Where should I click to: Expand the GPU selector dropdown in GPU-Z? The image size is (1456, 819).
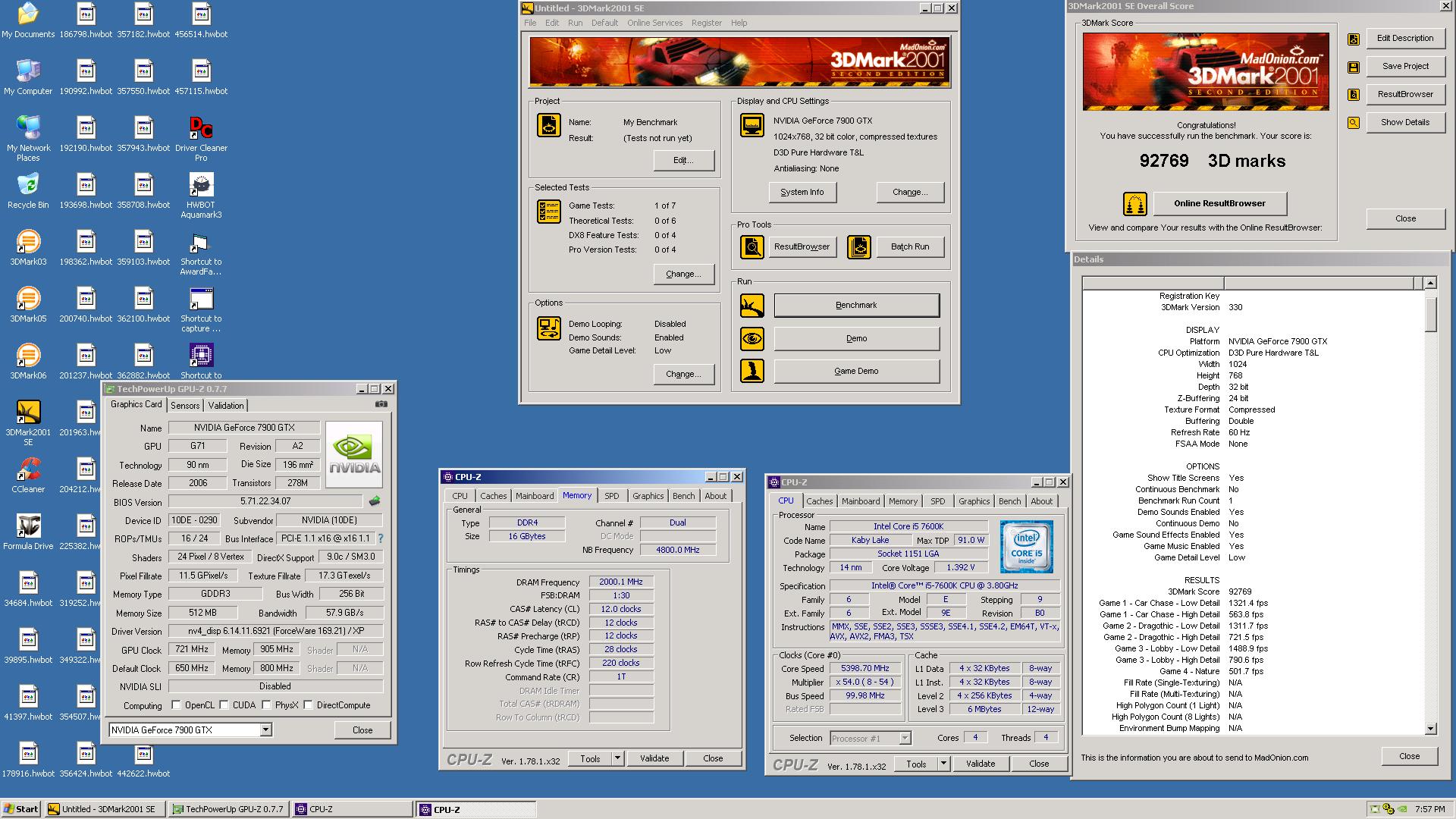[265, 730]
